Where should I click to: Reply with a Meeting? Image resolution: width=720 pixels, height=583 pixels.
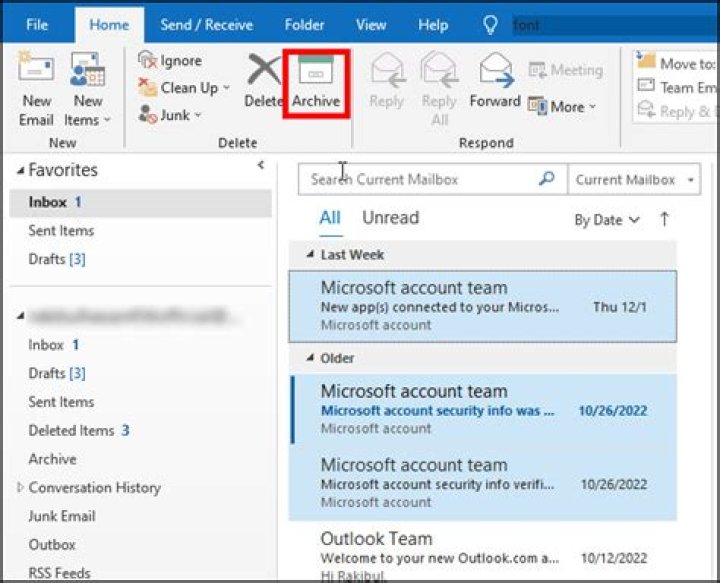pyautogui.click(x=566, y=70)
